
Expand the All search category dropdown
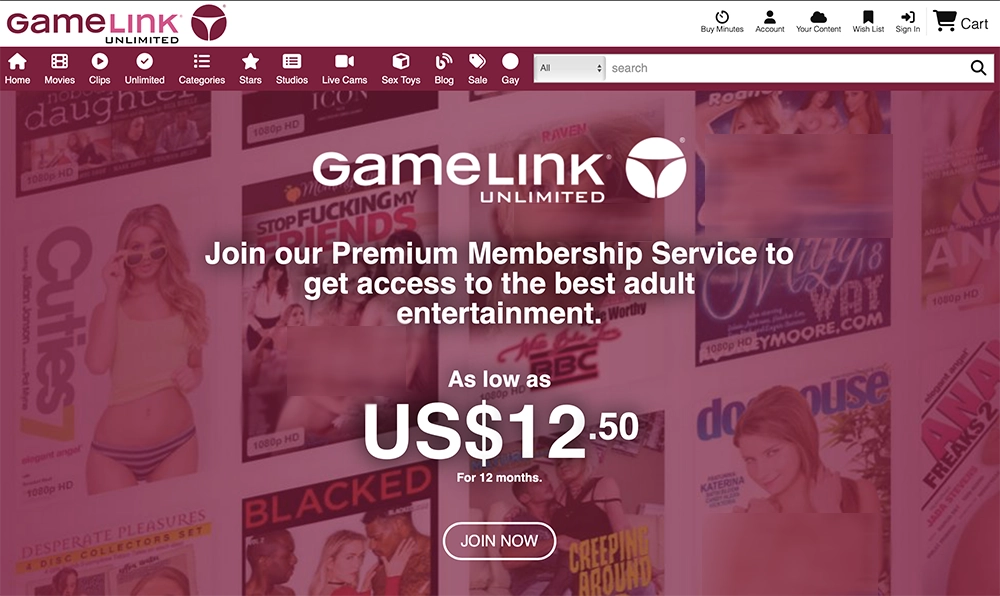570,68
